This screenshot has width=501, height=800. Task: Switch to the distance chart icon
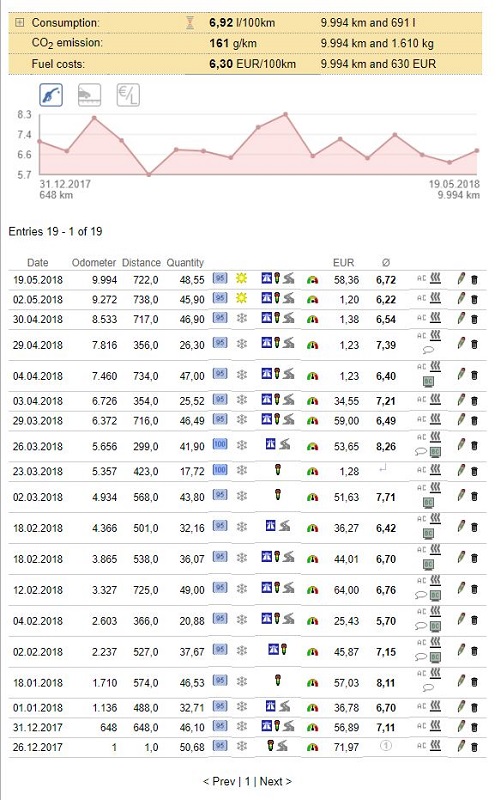[x=89, y=95]
